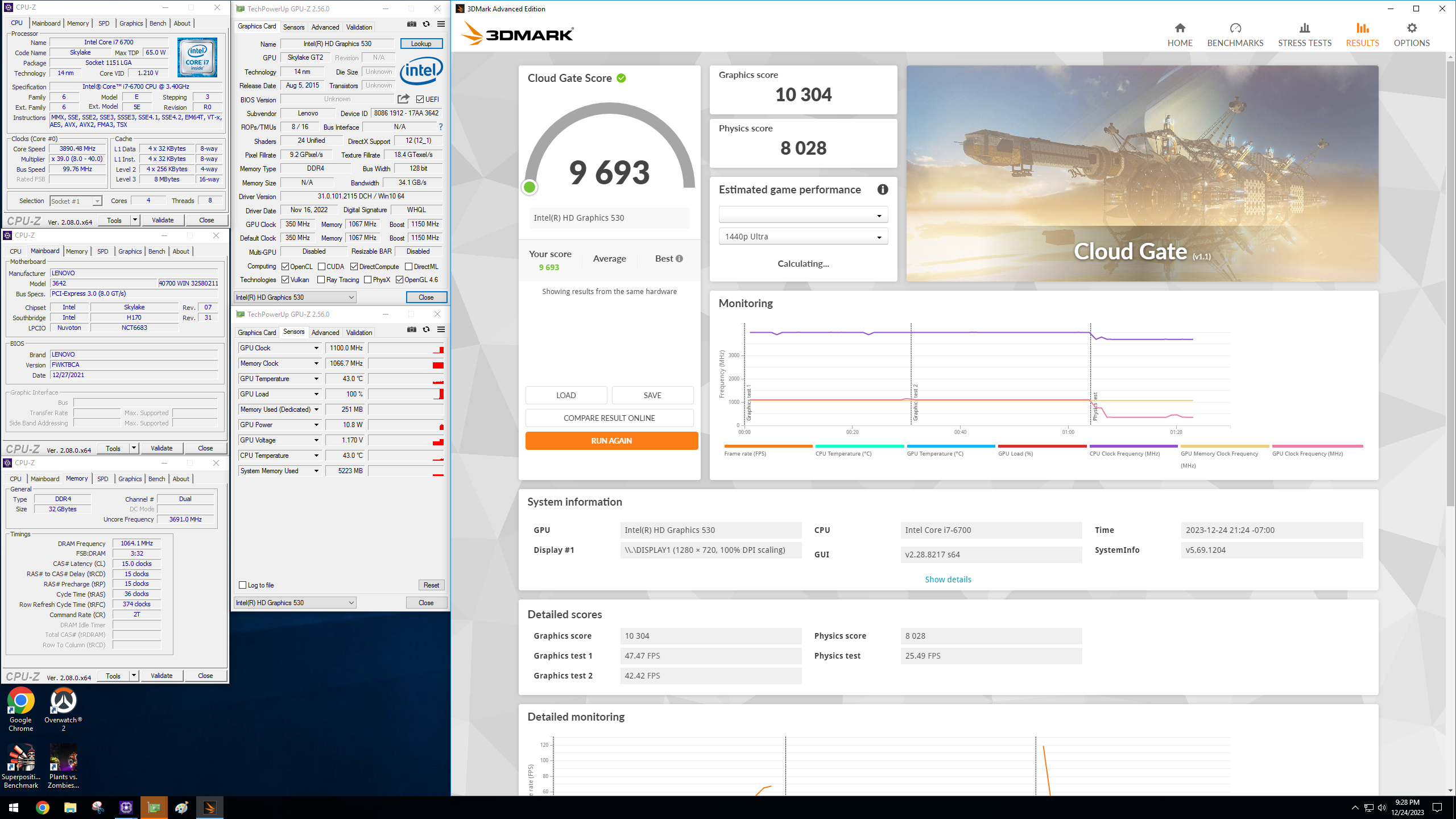Toggle the Ray Tracing checkbox

(321, 279)
